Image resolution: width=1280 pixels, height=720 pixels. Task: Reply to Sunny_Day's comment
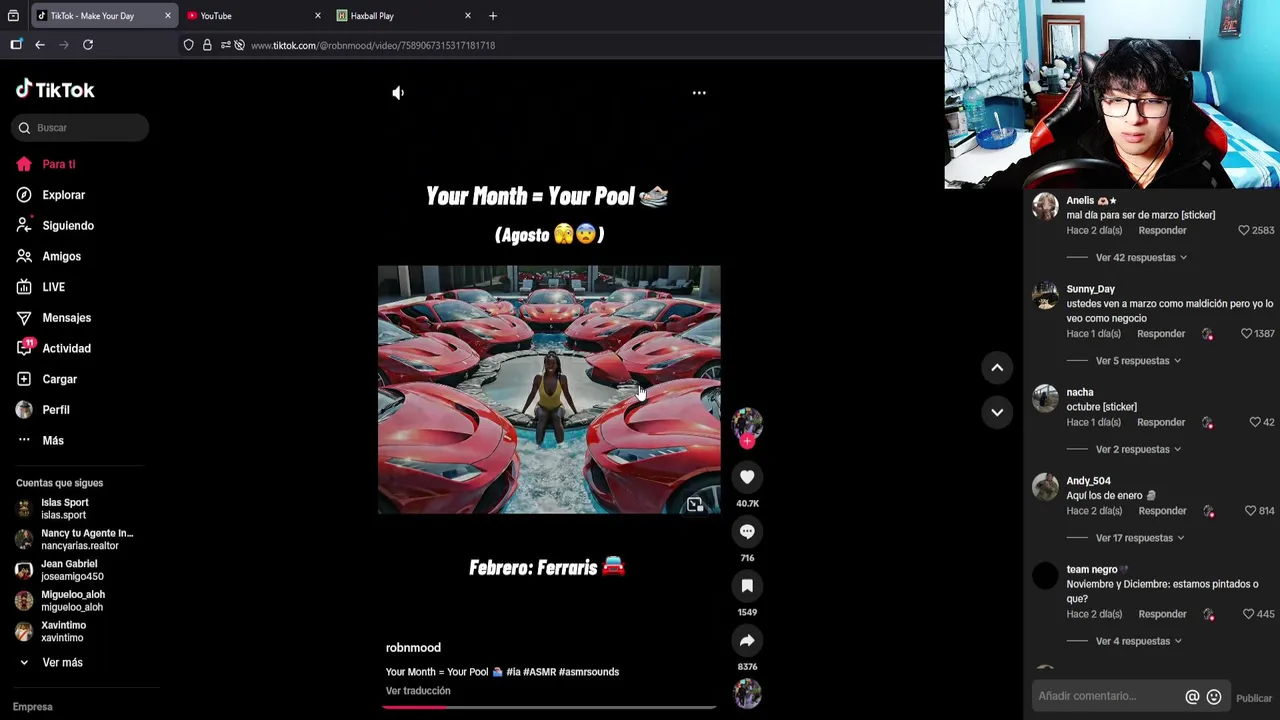pyautogui.click(x=1161, y=334)
